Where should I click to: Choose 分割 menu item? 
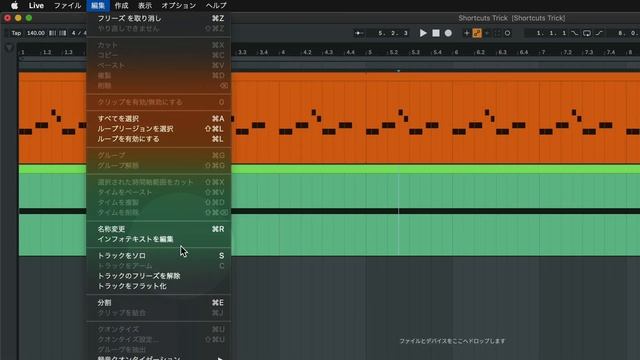pyautogui.click(x=159, y=303)
